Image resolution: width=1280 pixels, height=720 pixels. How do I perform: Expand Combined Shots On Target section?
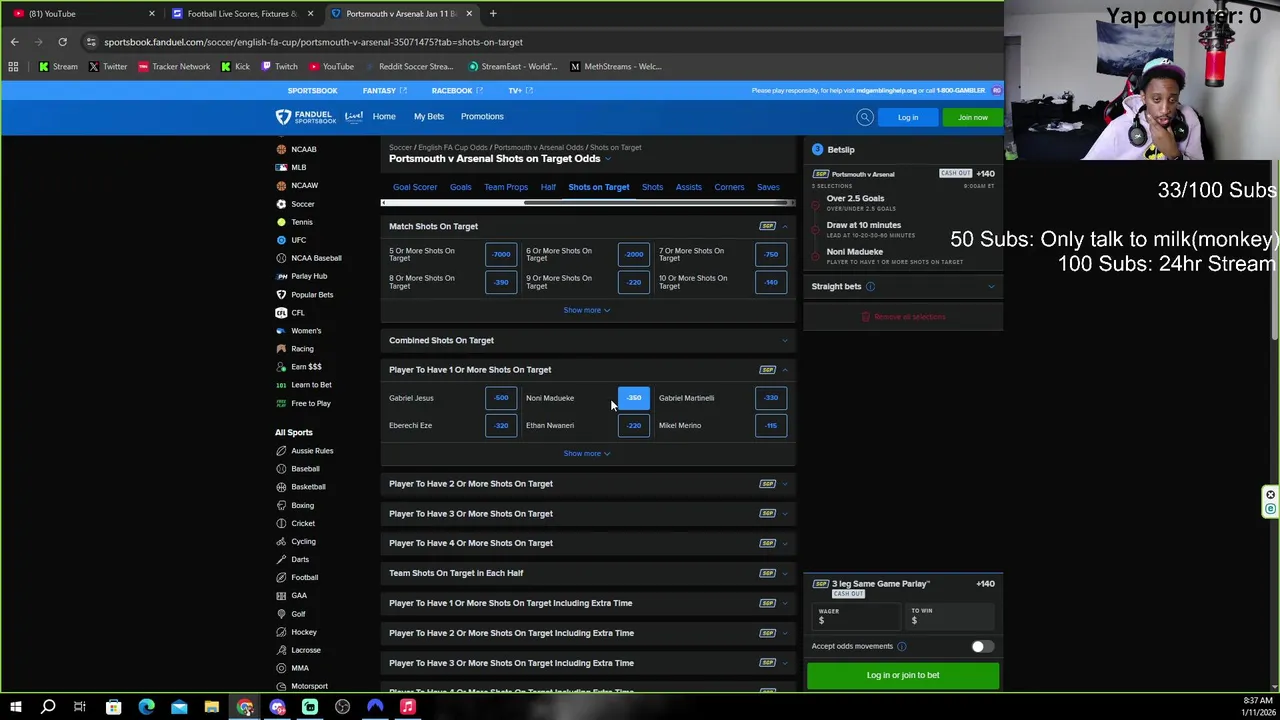[588, 340]
